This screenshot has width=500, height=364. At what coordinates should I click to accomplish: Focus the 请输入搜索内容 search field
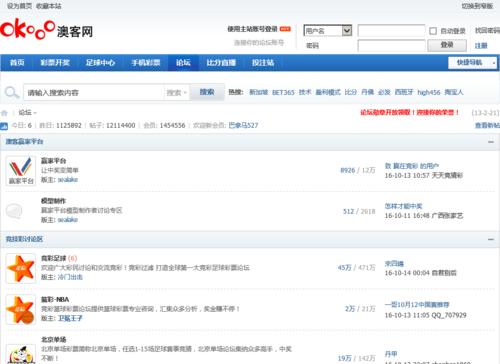pyautogui.click(x=94, y=92)
